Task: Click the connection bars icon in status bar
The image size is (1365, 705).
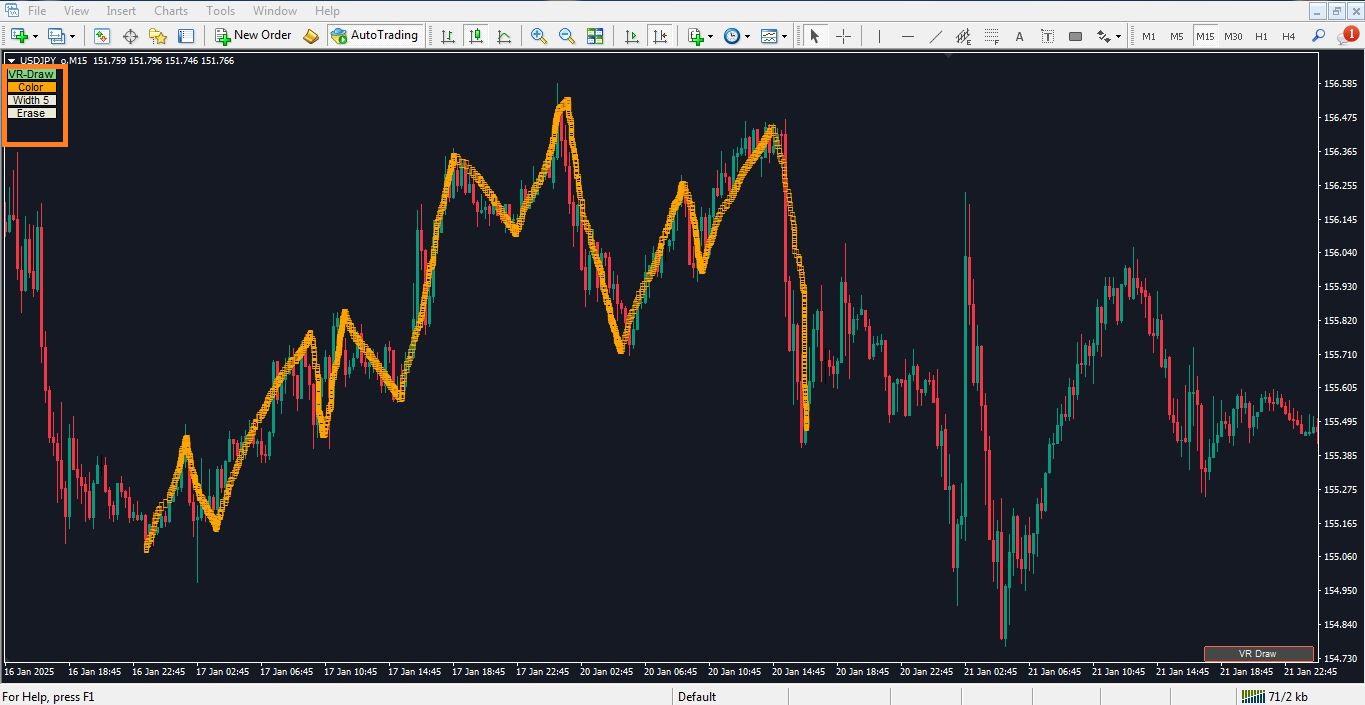Action: point(1253,696)
